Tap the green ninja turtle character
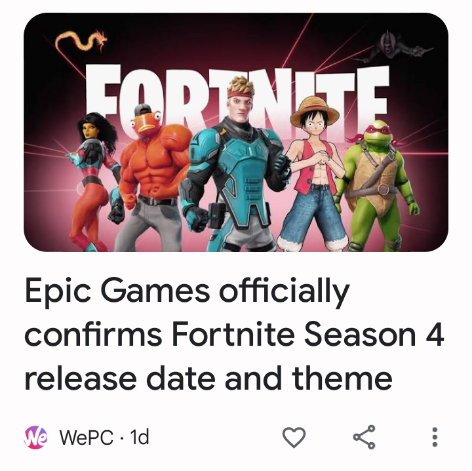This screenshot has height=471, width=472. tap(380, 187)
